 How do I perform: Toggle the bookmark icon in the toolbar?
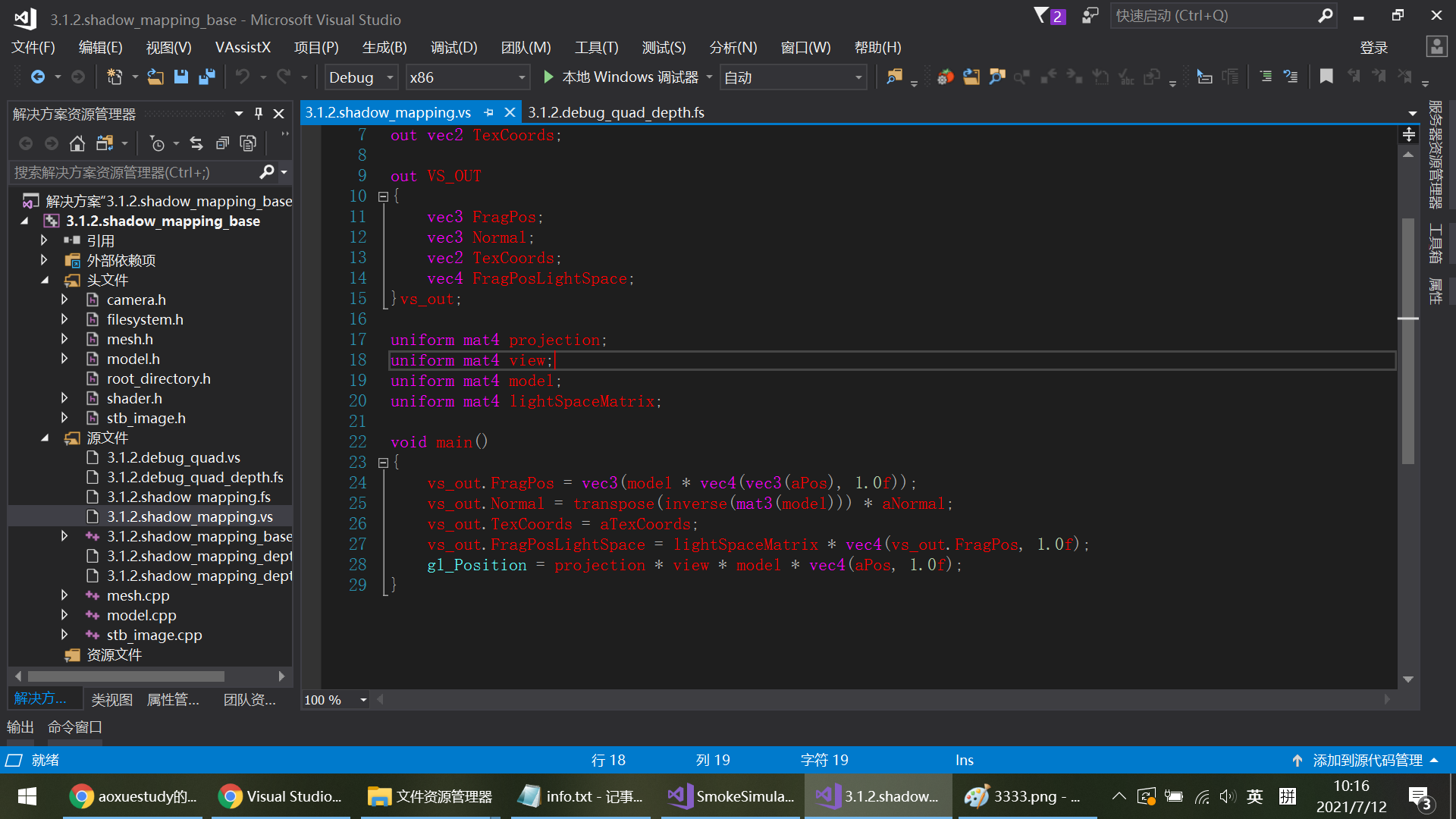(1326, 77)
